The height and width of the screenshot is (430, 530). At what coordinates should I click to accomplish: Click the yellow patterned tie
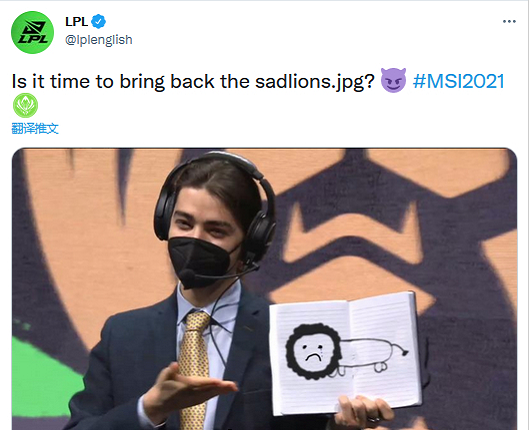pos(194,368)
